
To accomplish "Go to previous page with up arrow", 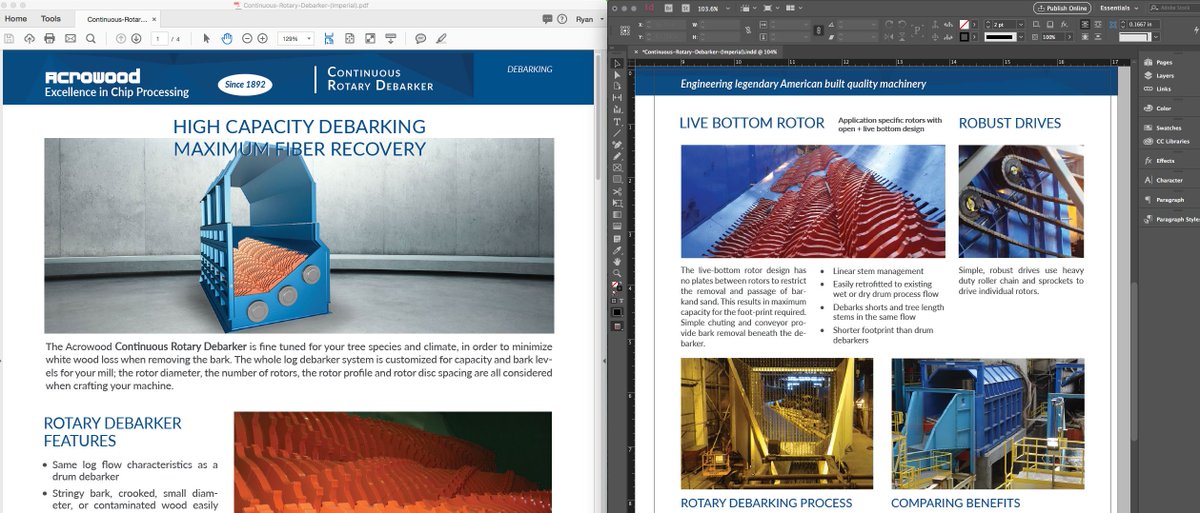I will tap(121, 38).
